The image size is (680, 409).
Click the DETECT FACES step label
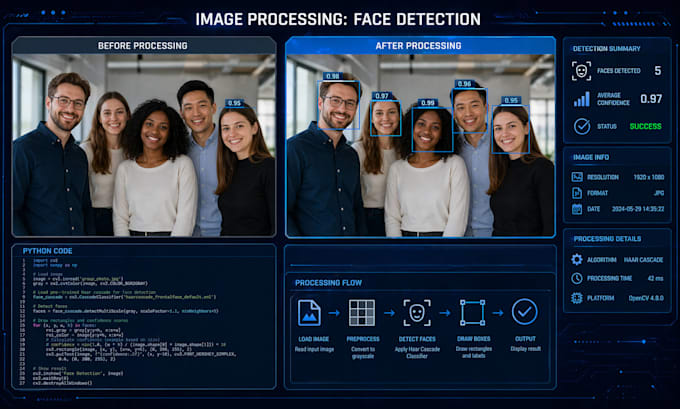(417, 339)
